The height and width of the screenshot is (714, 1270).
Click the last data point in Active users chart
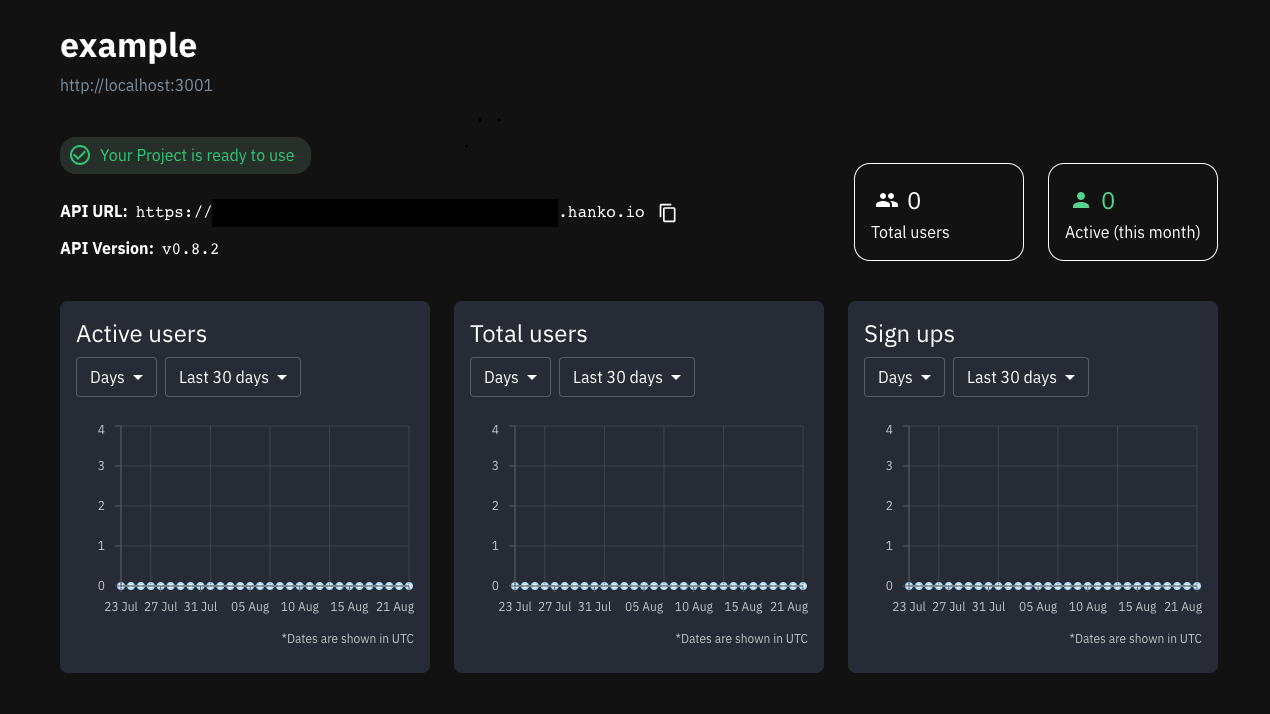tap(409, 585)
